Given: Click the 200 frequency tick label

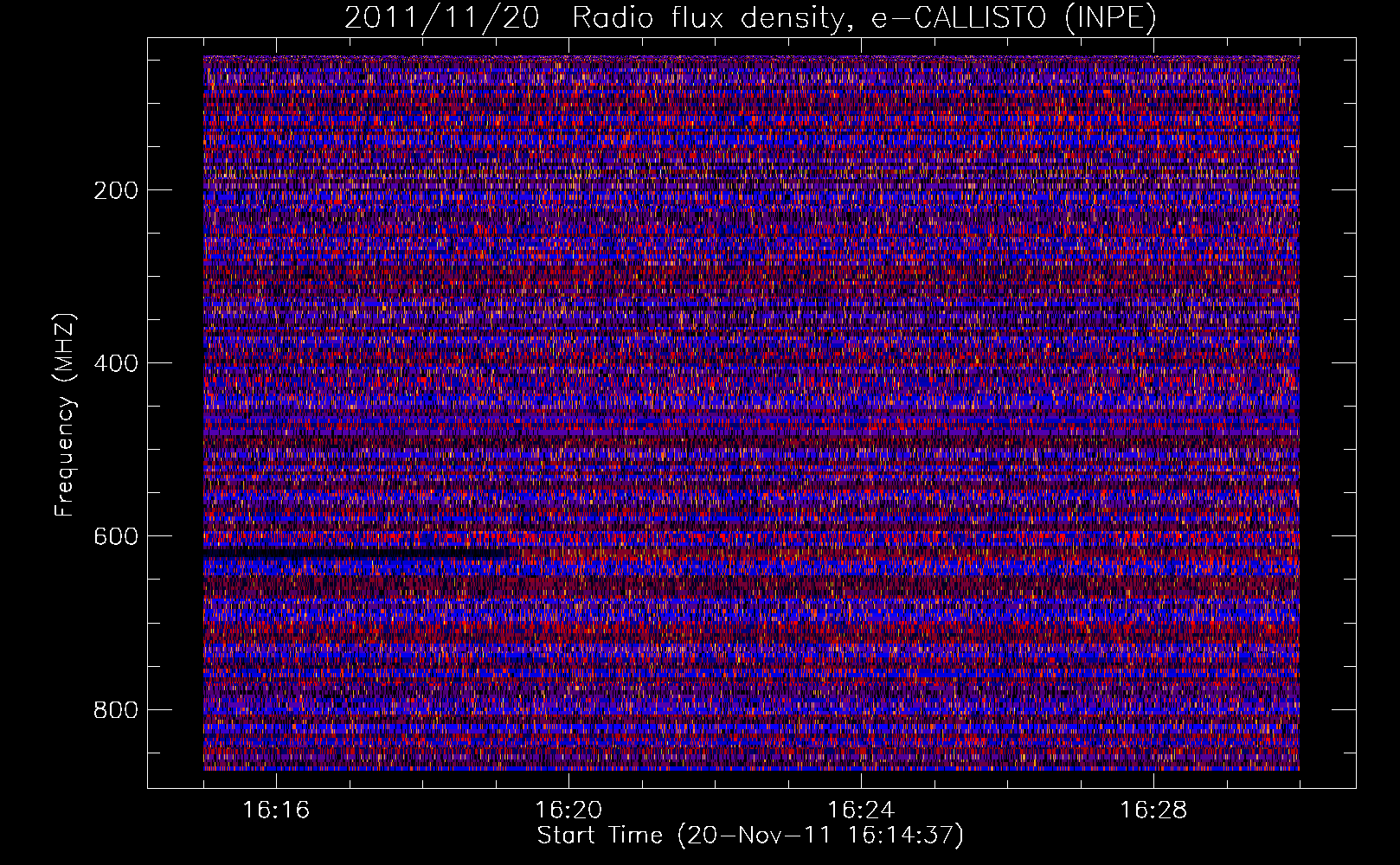Looking at the screenshot, I should click(x=116, y=190).
